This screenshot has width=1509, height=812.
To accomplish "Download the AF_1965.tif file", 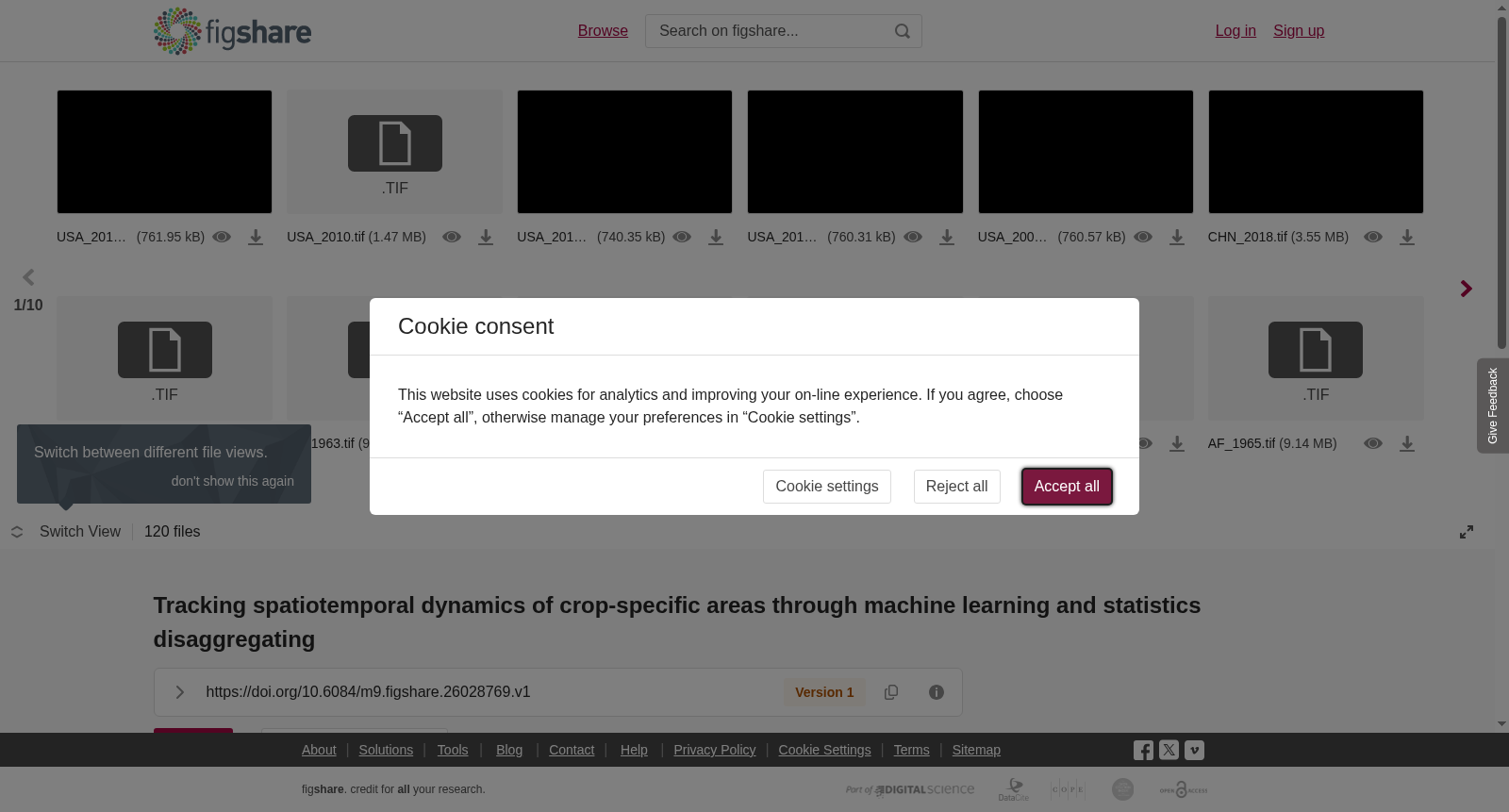I will [x=1407, y=444].
